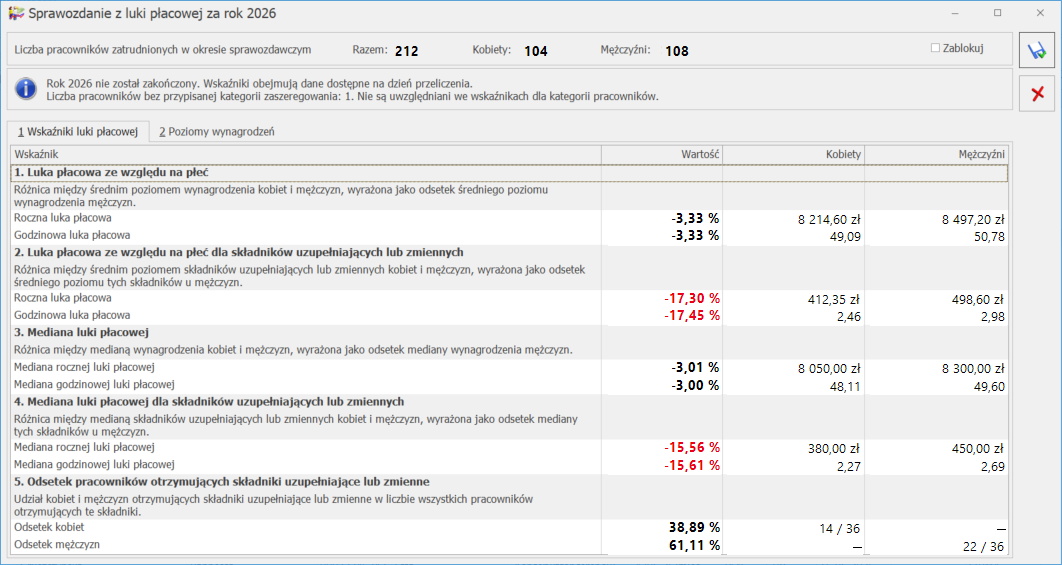The height and width of the screenshot is (565, 1062).
Task: Click the Wartość column header
Action: (662, 154)
